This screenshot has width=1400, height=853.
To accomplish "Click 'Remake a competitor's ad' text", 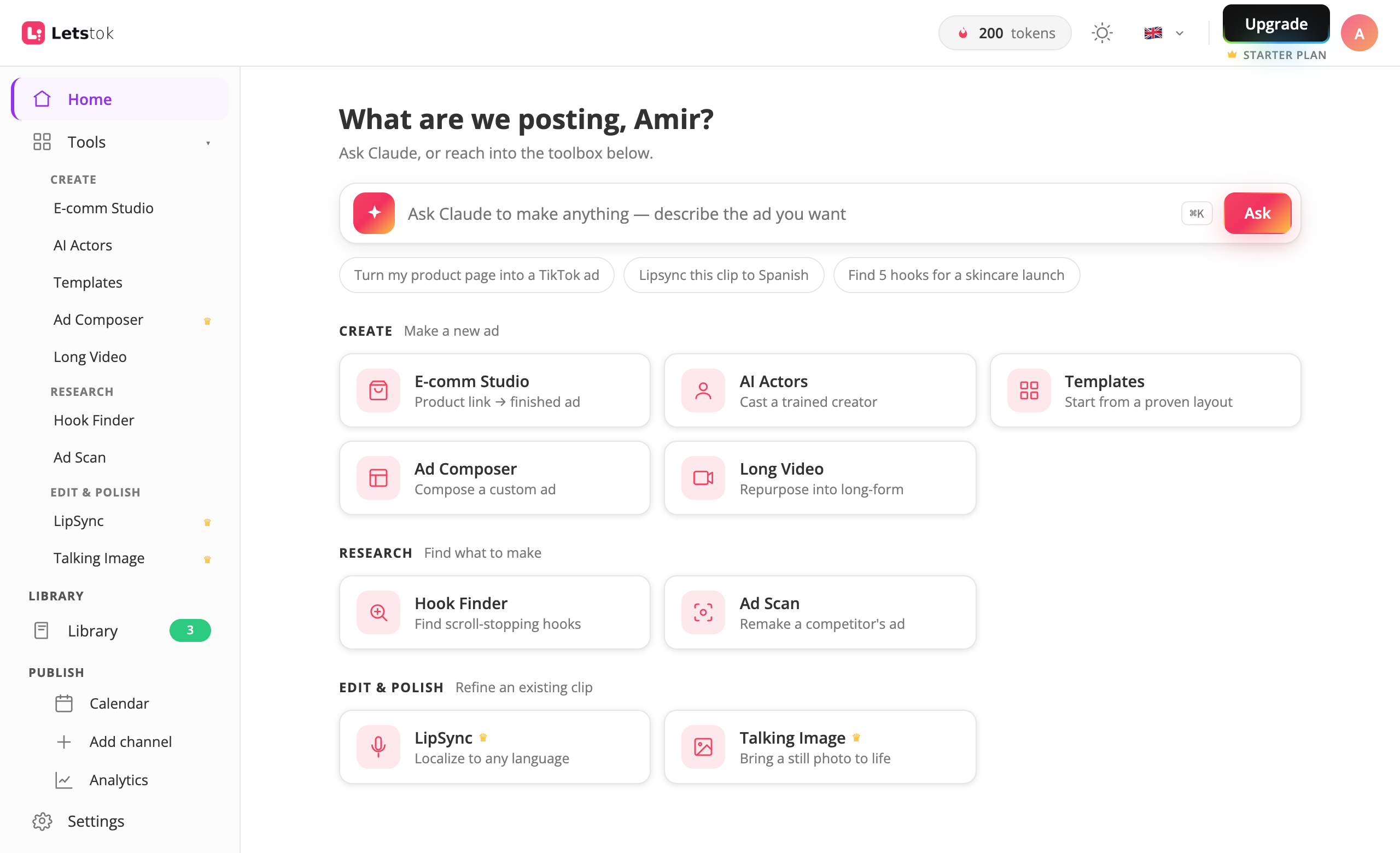I will point(821,623).
